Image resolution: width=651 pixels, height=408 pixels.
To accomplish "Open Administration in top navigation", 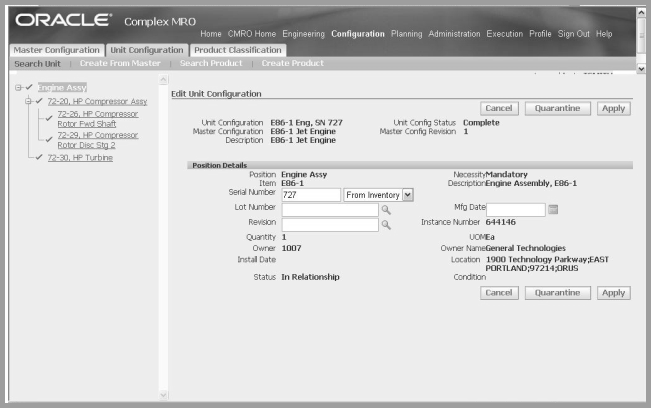I will [x=454, y=34].
